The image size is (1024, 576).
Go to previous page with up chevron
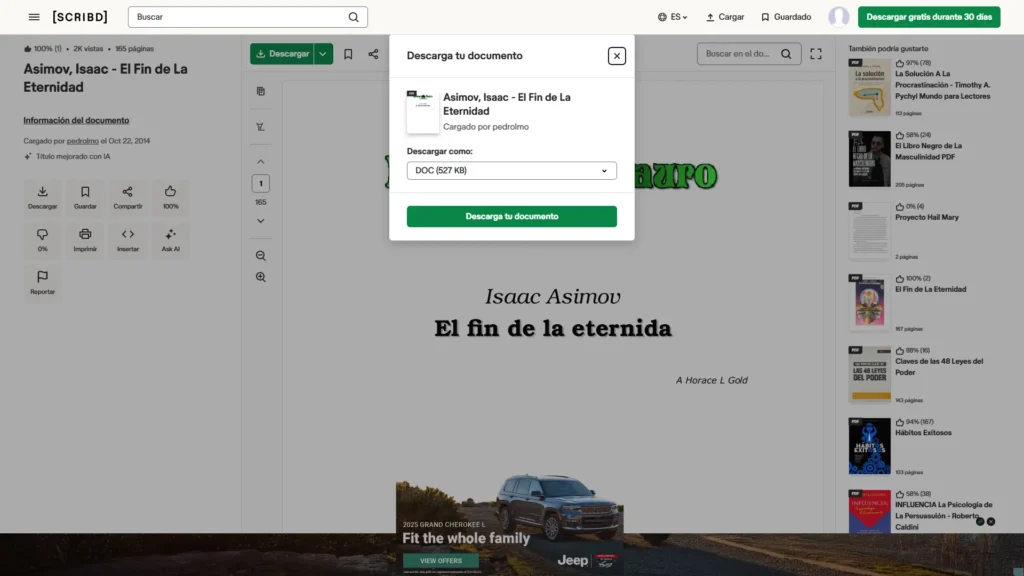pos(261,161)
